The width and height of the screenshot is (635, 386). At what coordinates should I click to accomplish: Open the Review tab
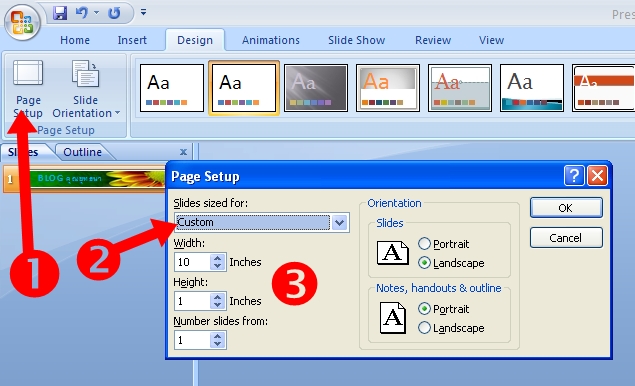(433, 40)
